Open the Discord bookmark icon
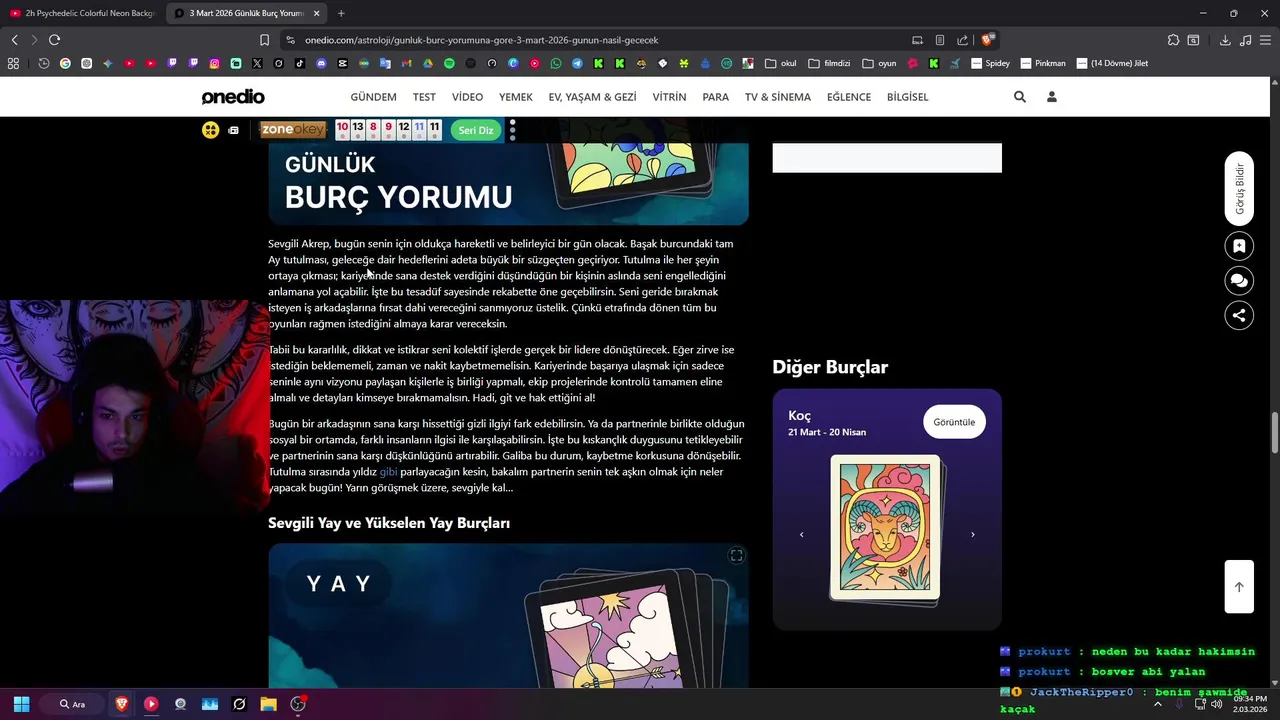1280x720 pixels. coord(321,63)
